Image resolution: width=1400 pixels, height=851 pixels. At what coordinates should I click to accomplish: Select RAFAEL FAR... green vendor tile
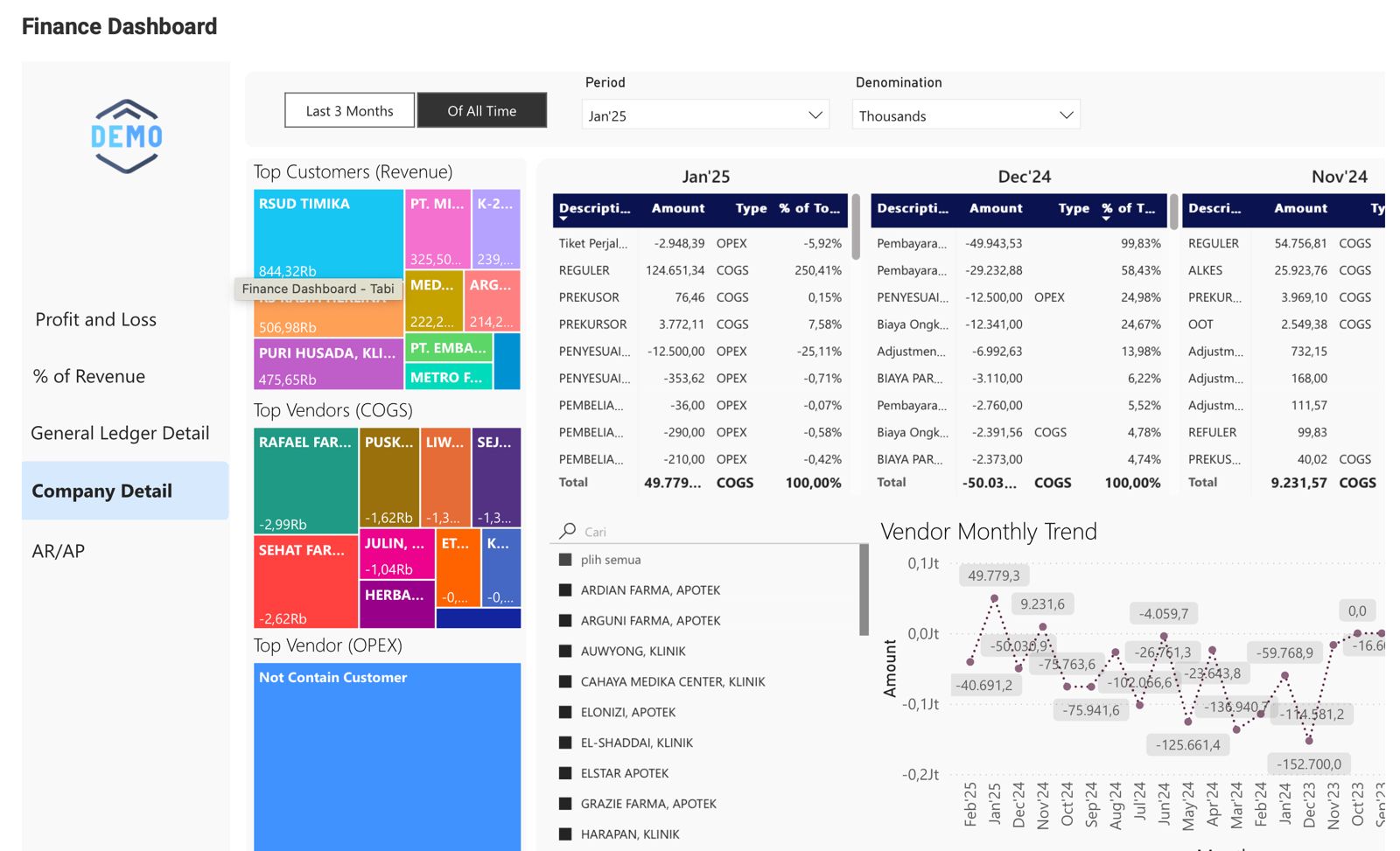click(305, 481)
